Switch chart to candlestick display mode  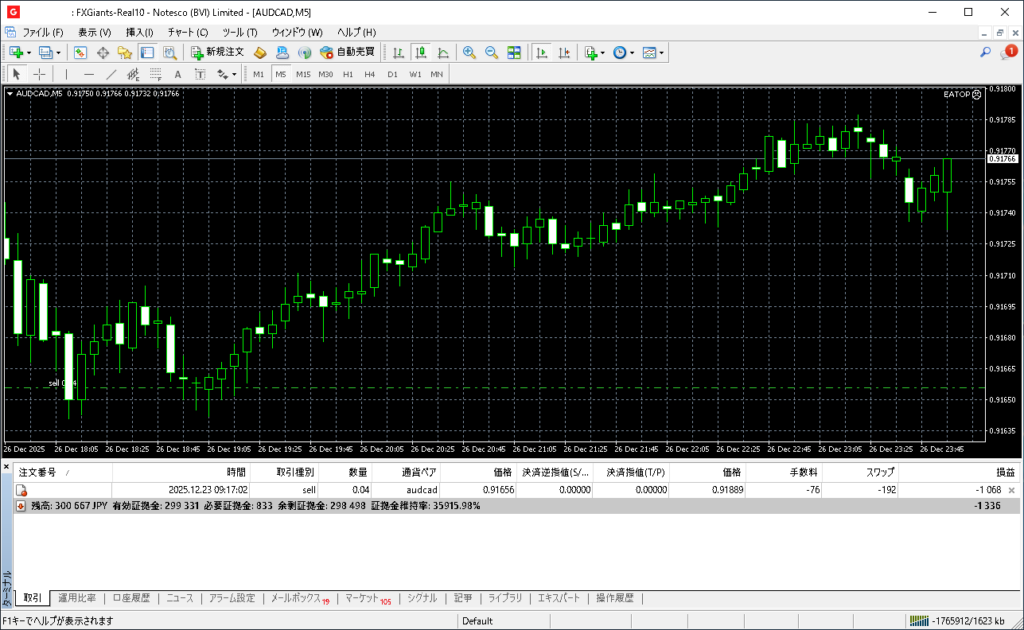point(421,52)
